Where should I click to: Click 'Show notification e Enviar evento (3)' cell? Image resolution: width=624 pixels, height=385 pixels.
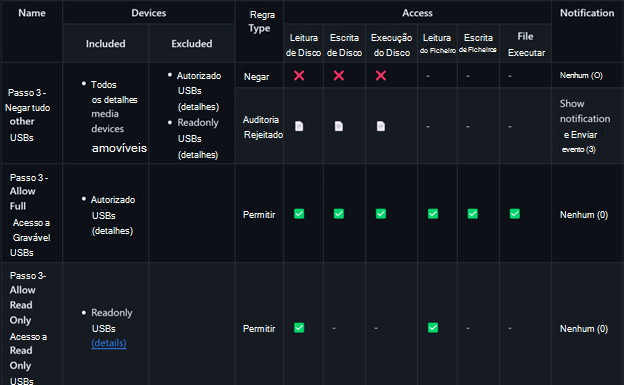pyautogui.click(x=585, y=126)
